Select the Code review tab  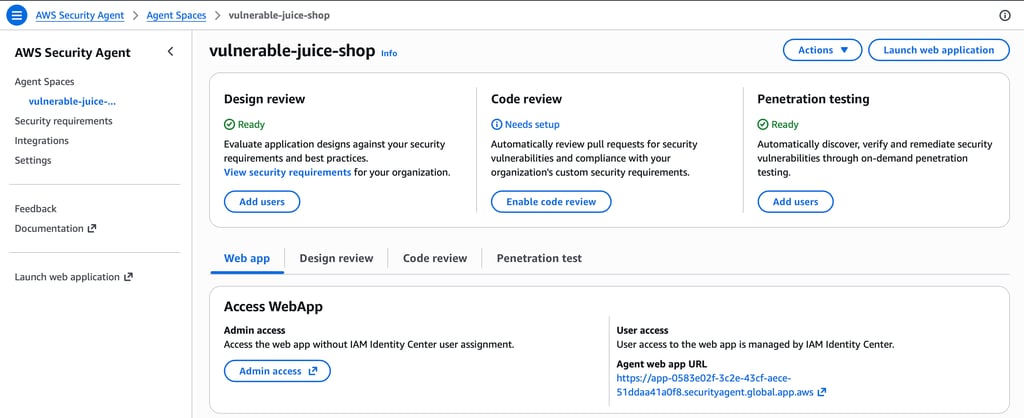(435, 258)
